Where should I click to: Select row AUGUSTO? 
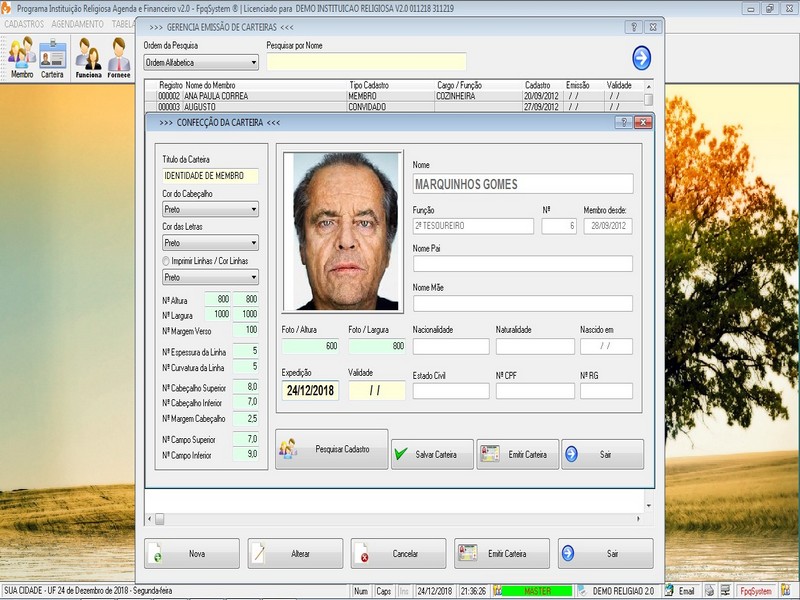[x=393, y=107]
